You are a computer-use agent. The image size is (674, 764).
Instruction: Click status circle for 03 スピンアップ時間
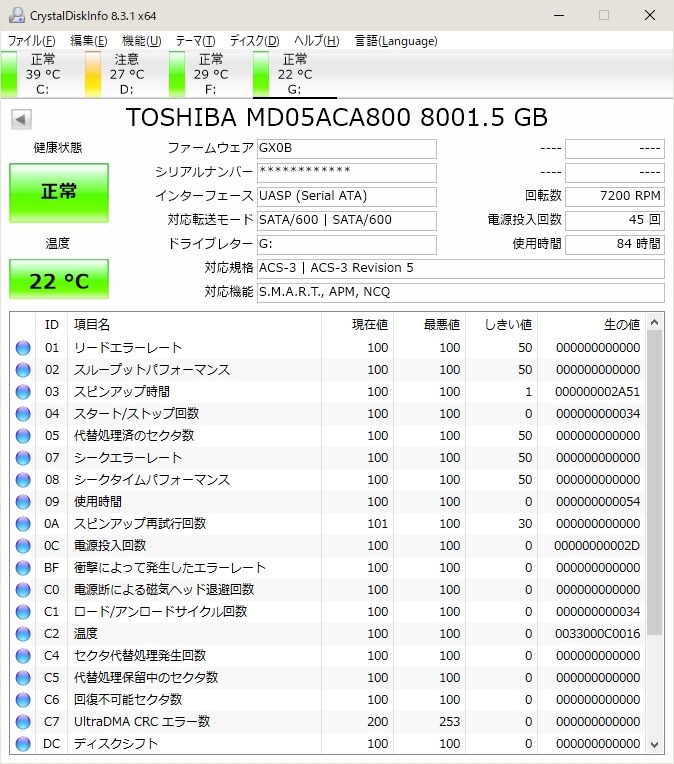pyautogui.click(x=23, y=392)
